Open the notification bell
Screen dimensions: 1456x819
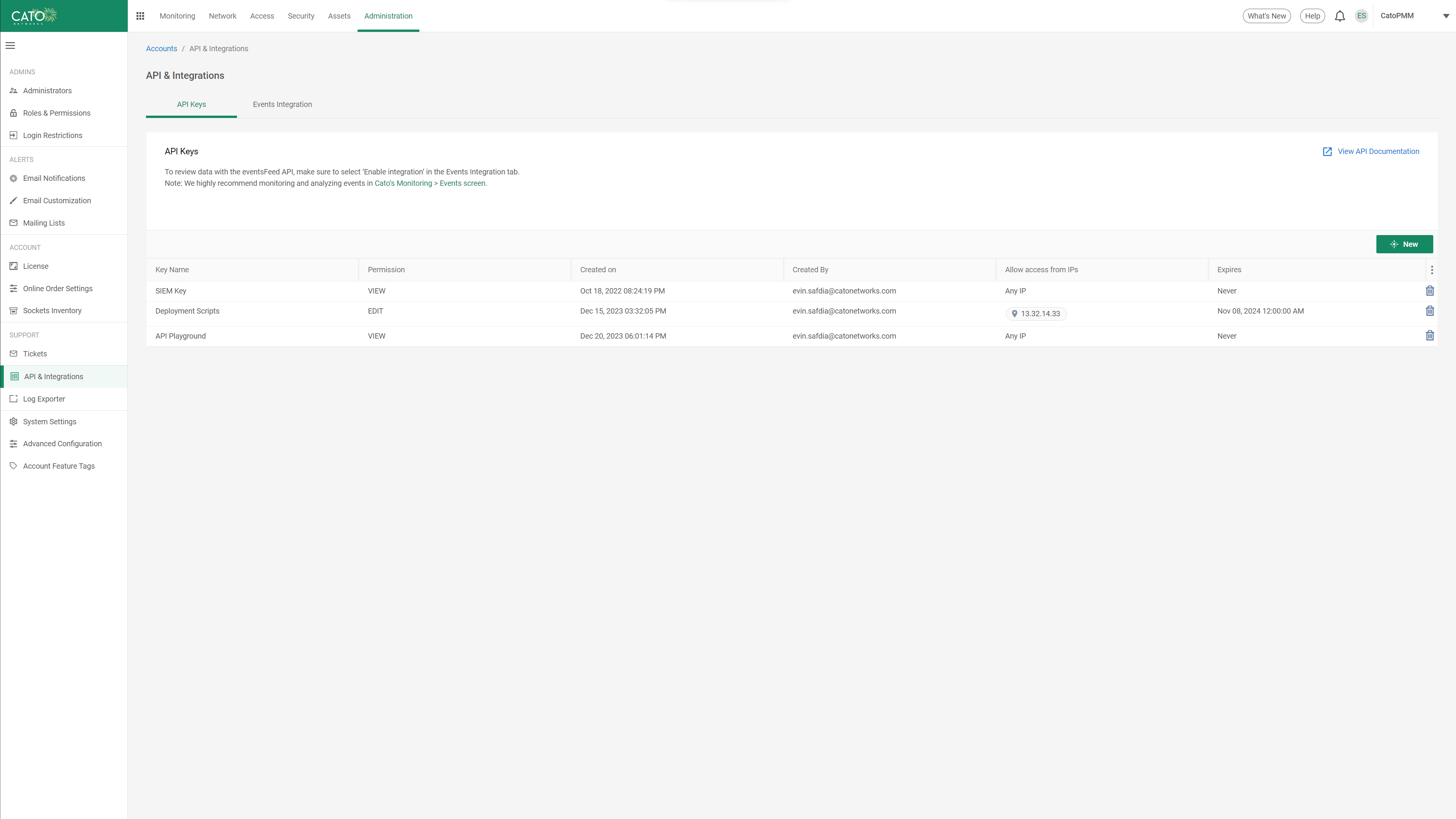pyautogui.click(x=1340, y=16)
